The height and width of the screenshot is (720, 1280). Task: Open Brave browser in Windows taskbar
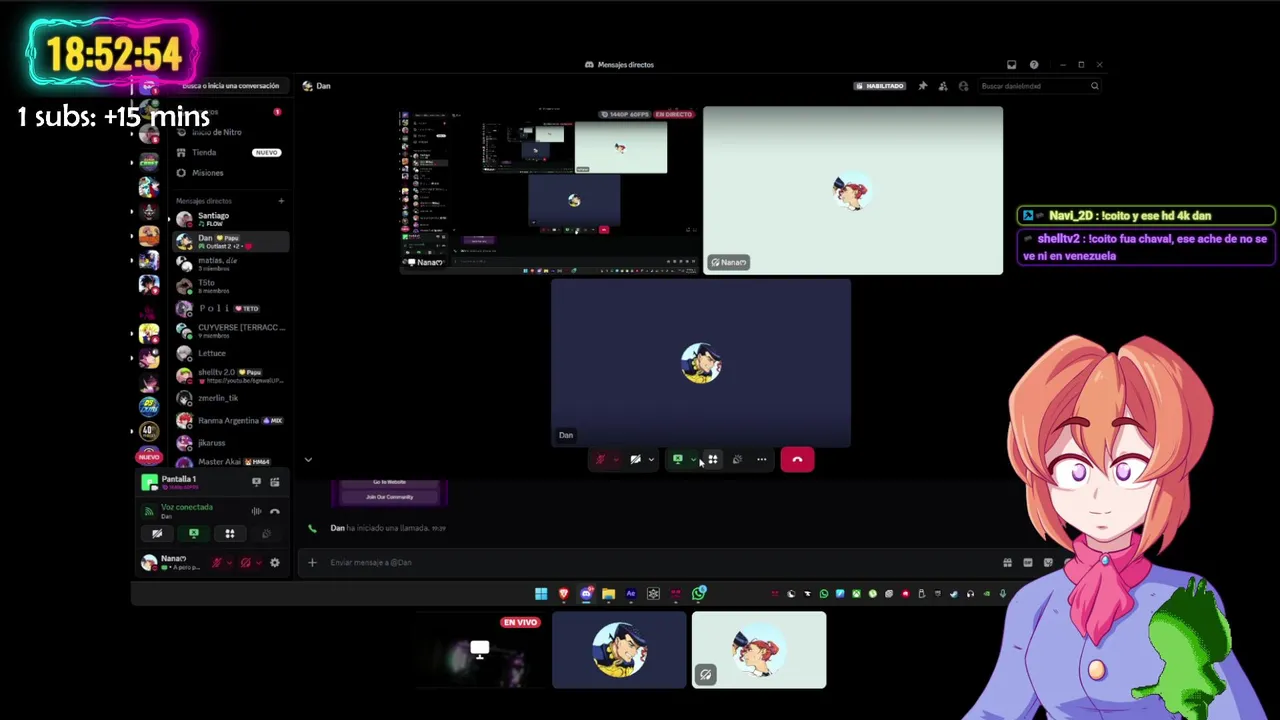pos(564,594)
